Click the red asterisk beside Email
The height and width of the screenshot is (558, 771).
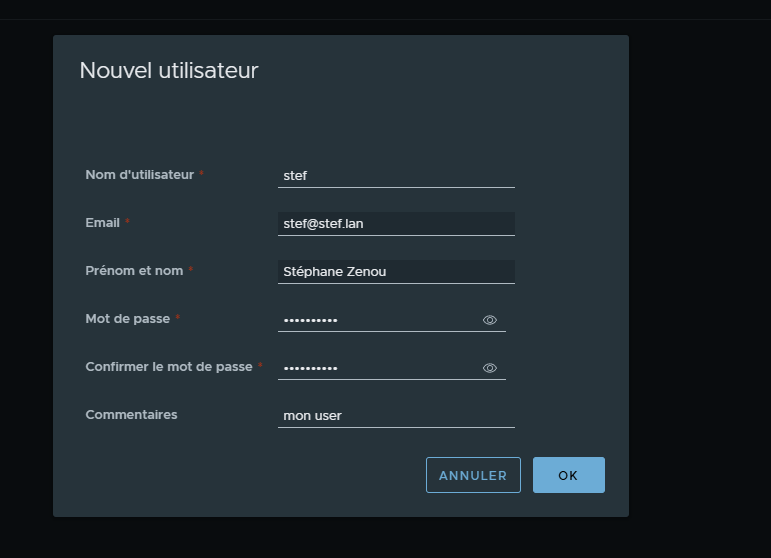pos(127,222)
